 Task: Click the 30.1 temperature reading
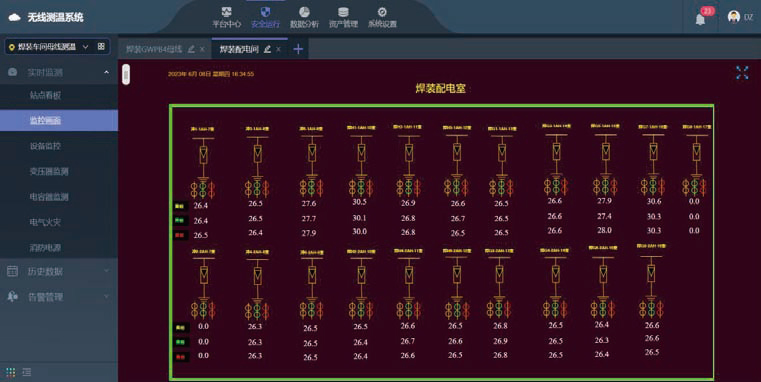coord(360,218)
